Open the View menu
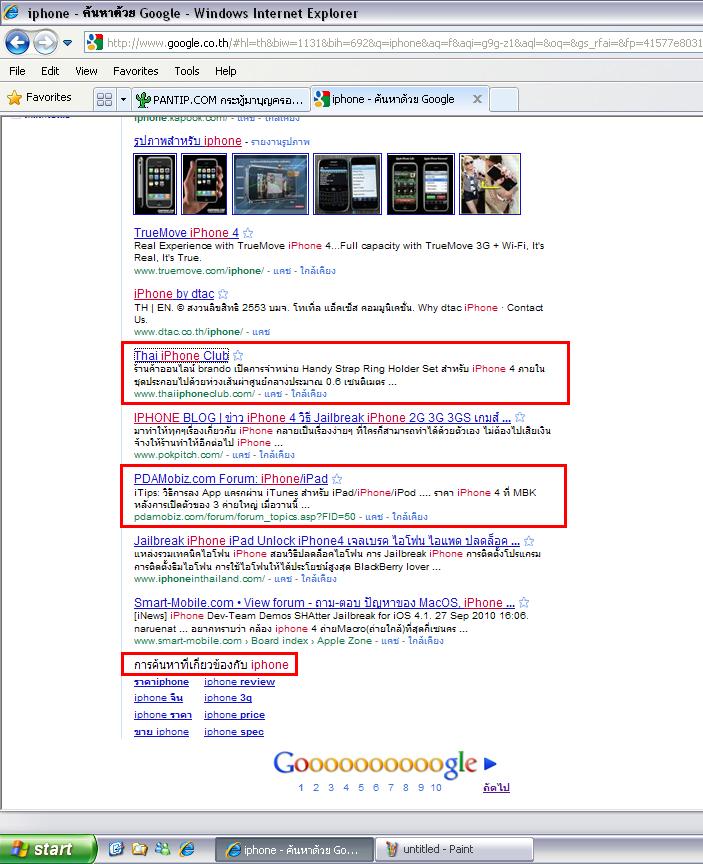 point(86,71)
